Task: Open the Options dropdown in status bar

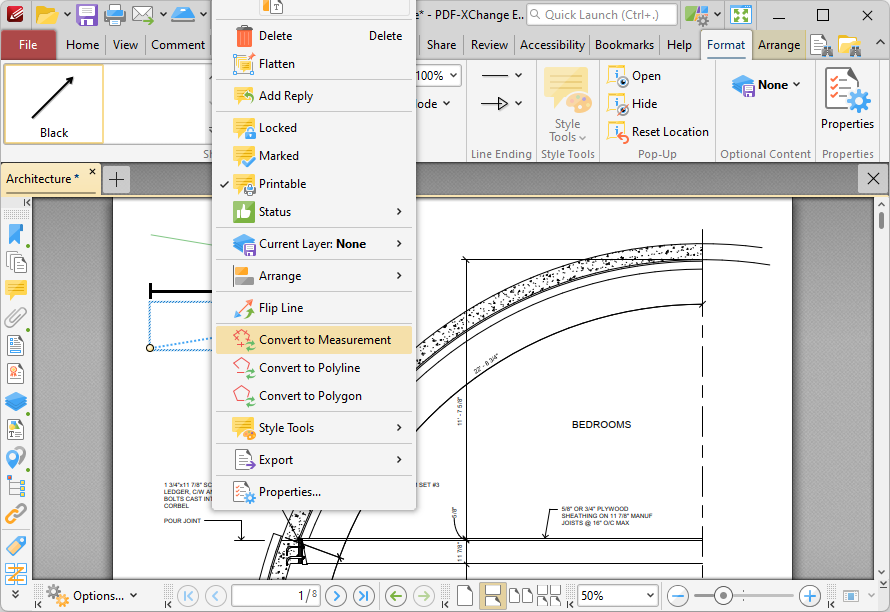Action: click(x=93, y=596)
